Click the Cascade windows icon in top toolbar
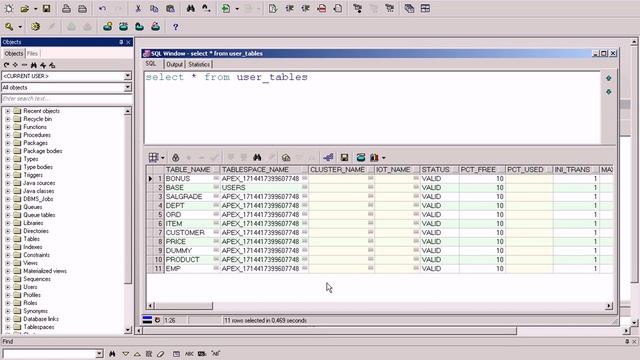This screenshot has width=640, height=360. [409, 9]
